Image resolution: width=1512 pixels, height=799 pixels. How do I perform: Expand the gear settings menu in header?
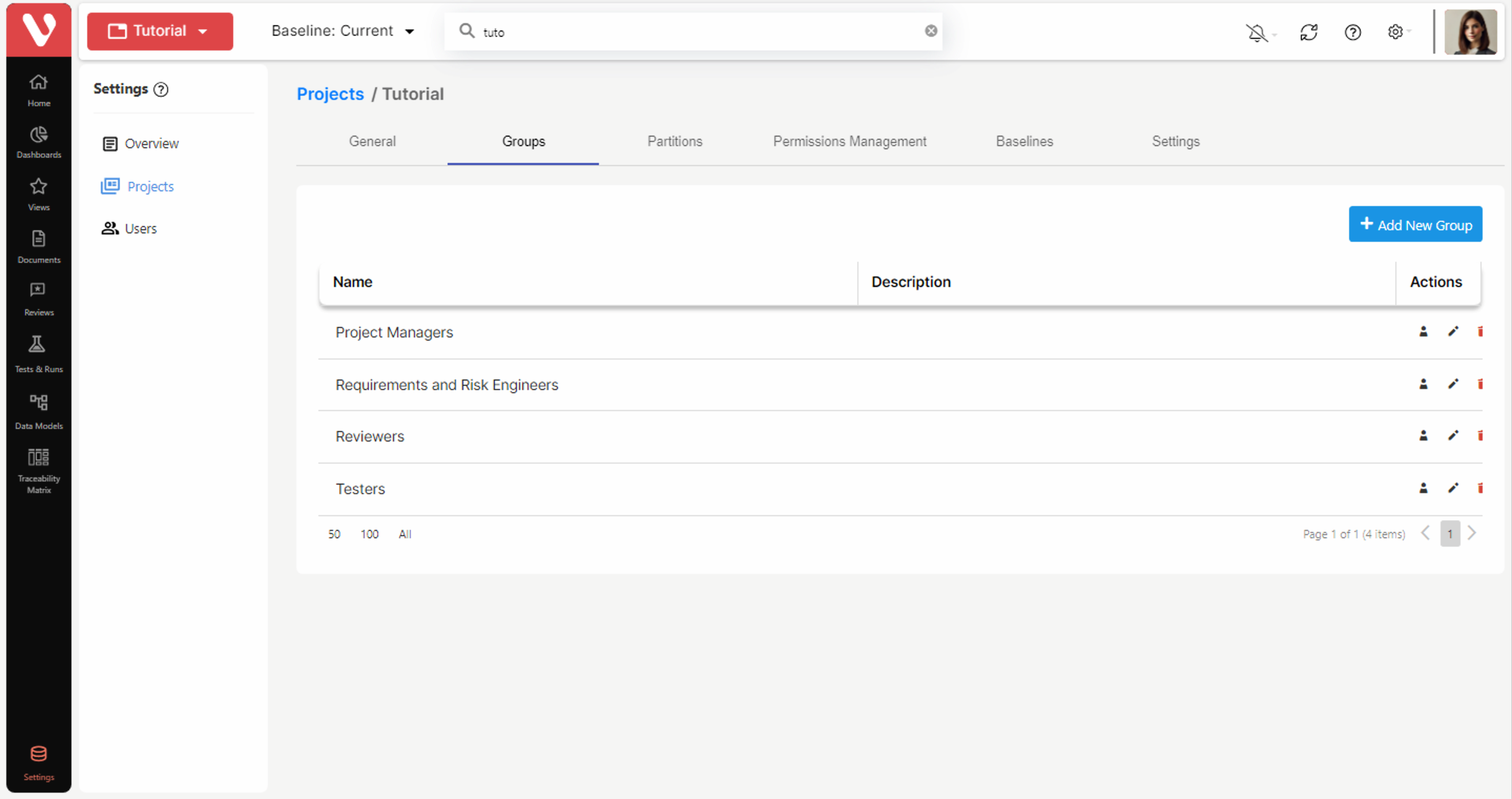[1396, 32]
